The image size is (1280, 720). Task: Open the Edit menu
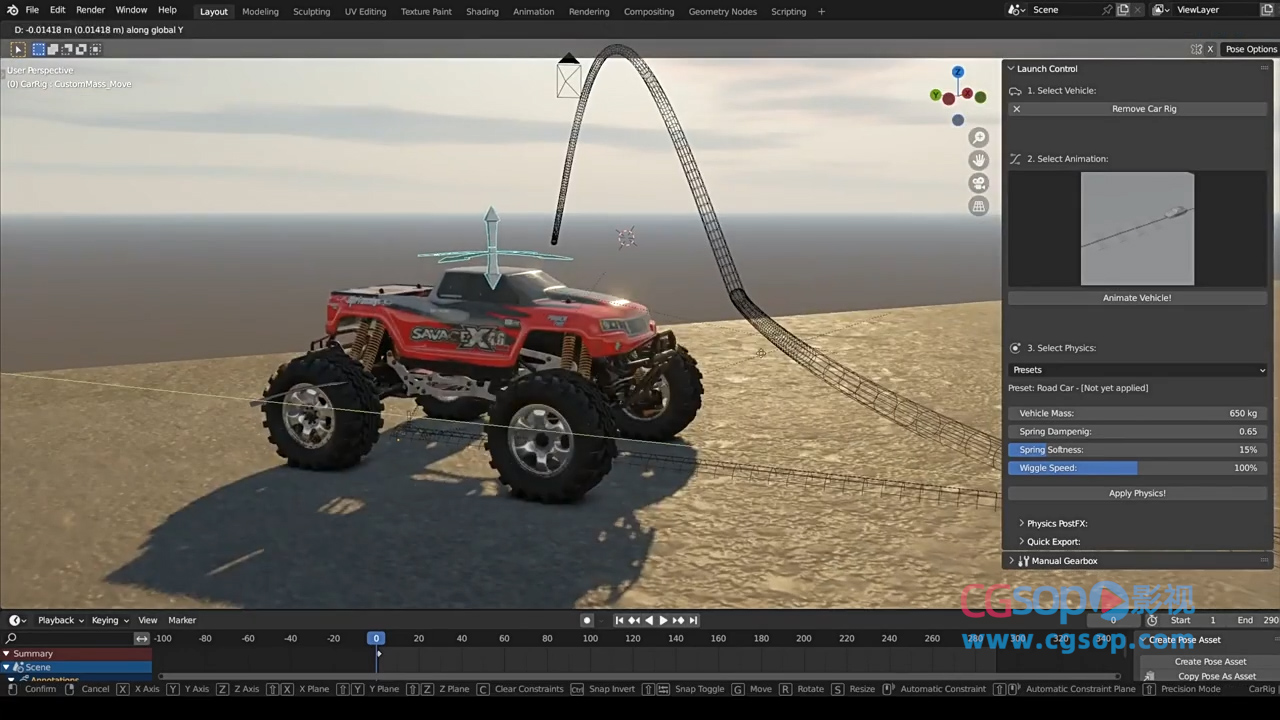click(x=58, y=10)
